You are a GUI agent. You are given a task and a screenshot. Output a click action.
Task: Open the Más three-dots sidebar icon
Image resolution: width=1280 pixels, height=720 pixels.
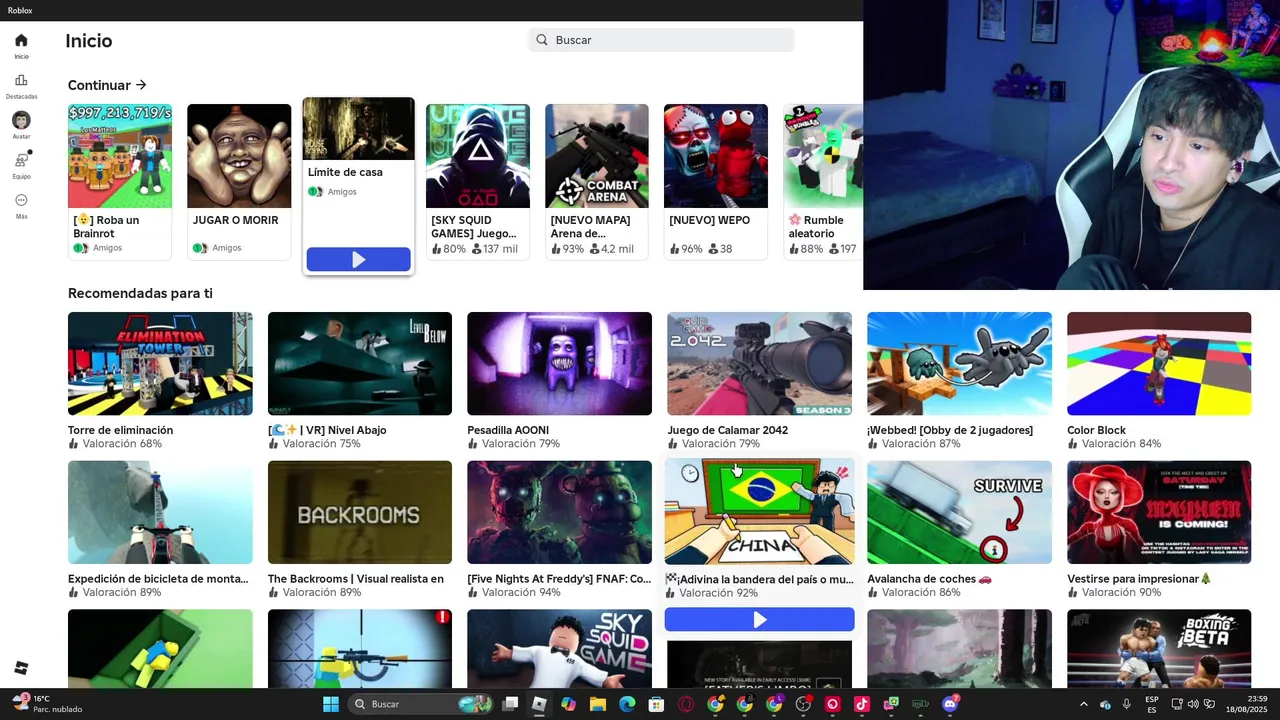pyautogui.click(x=21, y=200)
